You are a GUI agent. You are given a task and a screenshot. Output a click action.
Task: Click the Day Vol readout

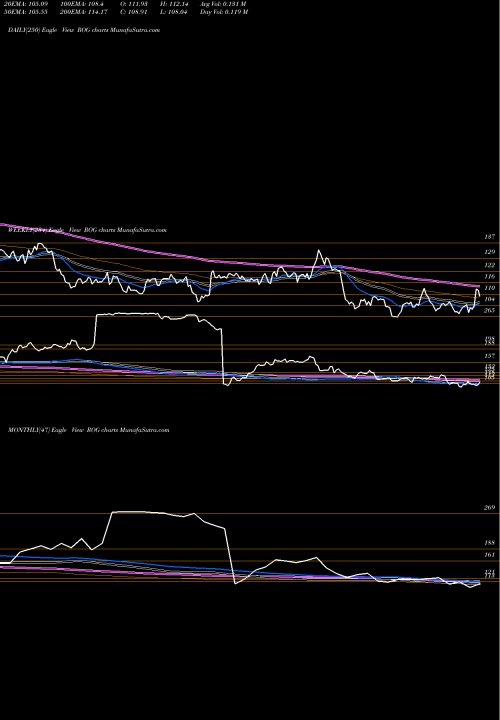click(224, 12)
